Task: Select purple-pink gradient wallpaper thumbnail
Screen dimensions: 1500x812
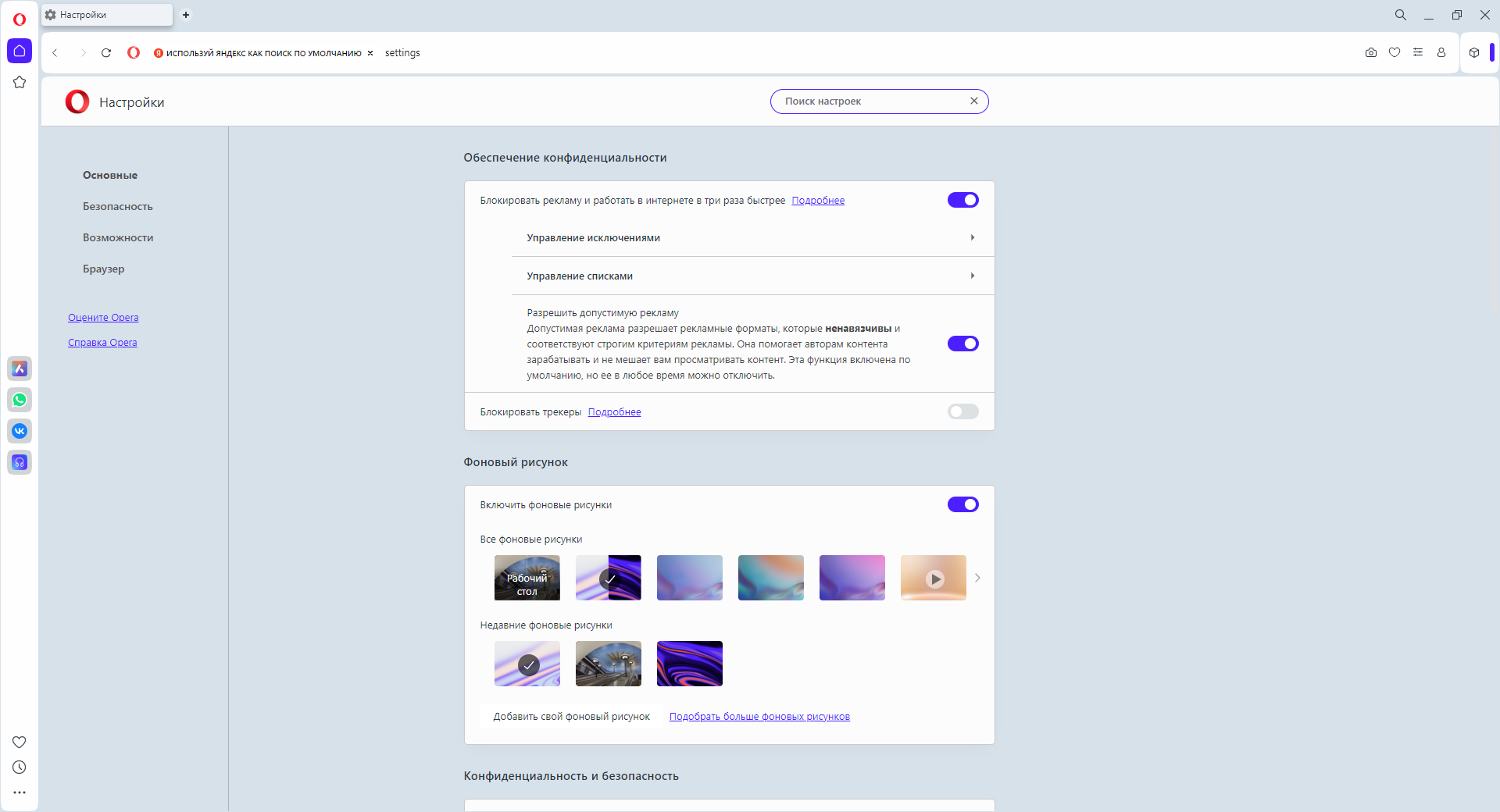Action: pyautogui.click(x=852, y=578)
